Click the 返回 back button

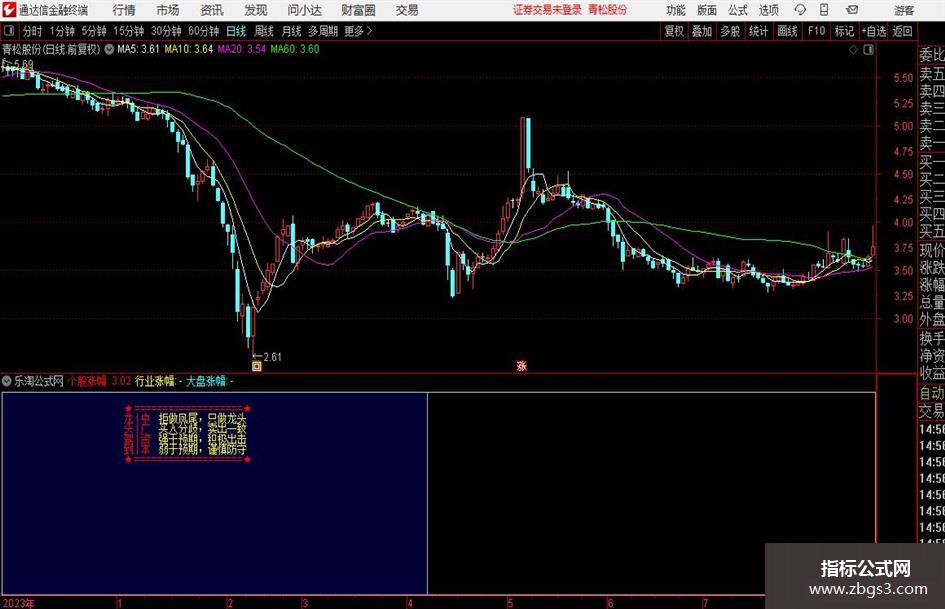click(x=902, y=31)
